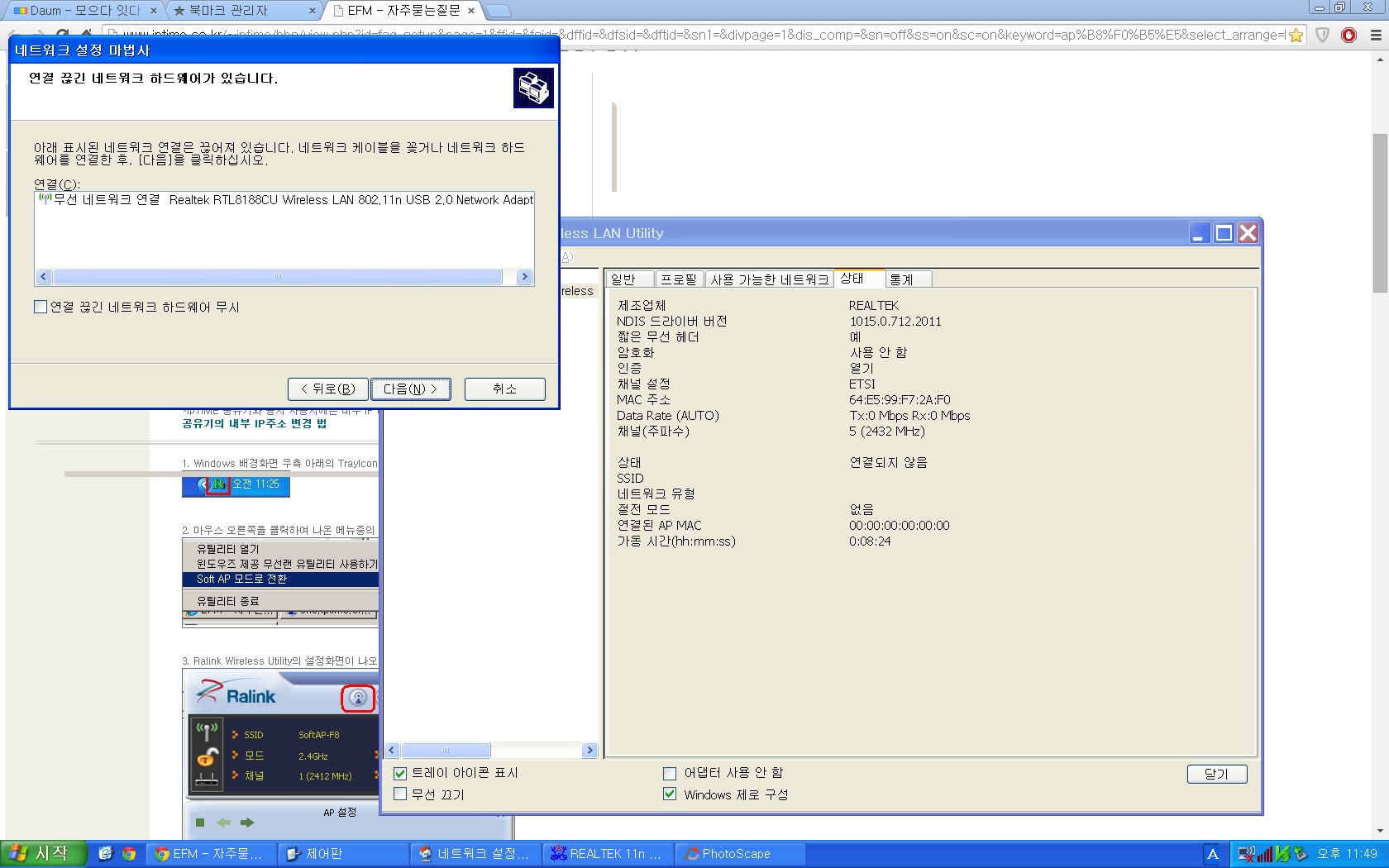
Task: Click the safely remove hardware tray icon
Action: (1301, 853)
